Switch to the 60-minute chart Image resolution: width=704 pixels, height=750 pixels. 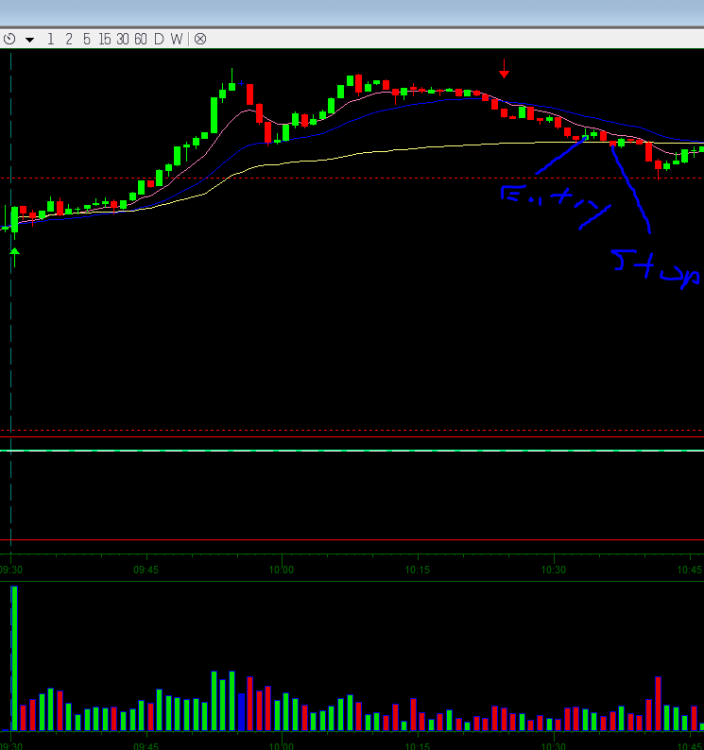click(141, 39)
